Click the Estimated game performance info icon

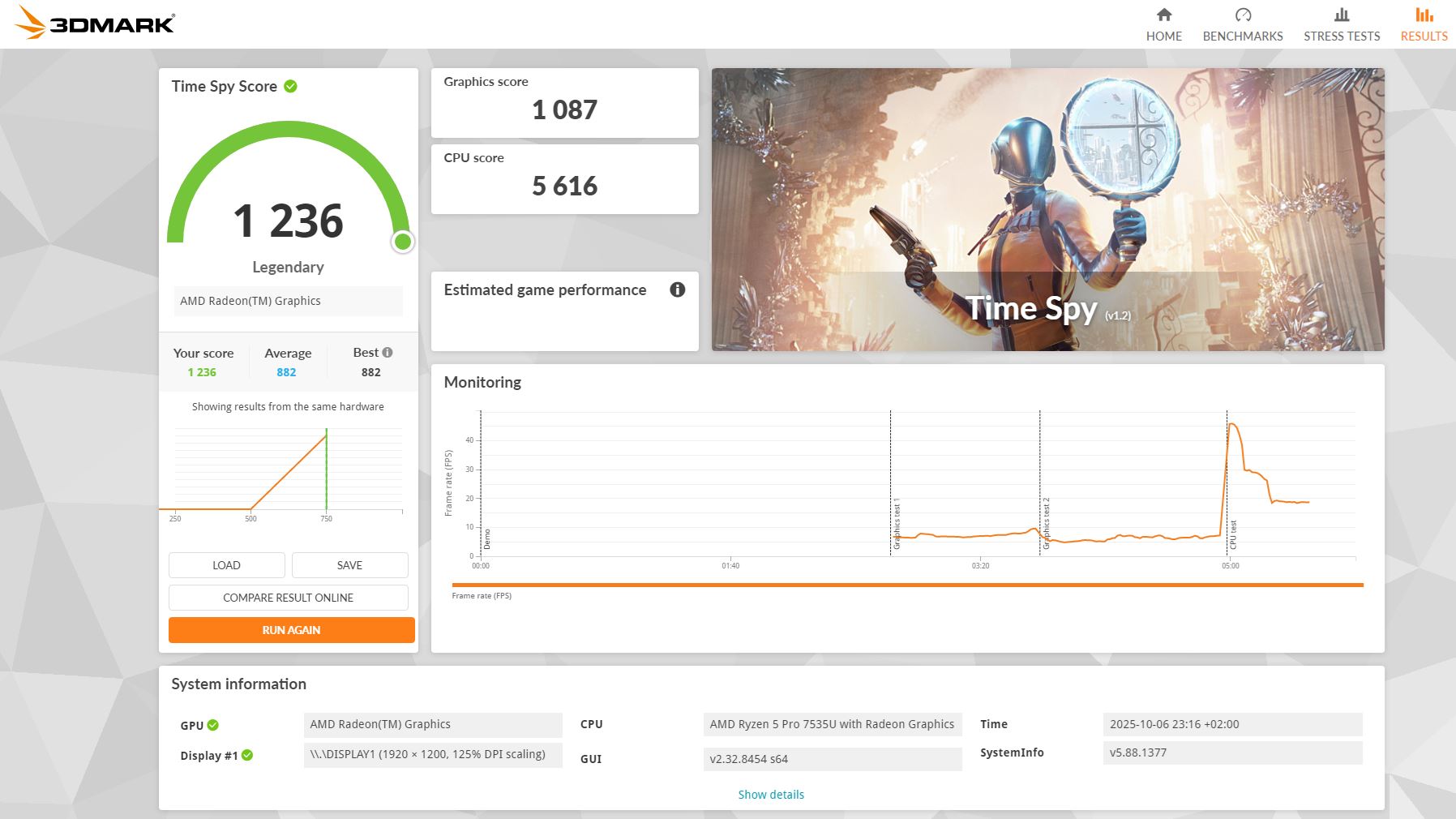[x=678, y=289]
